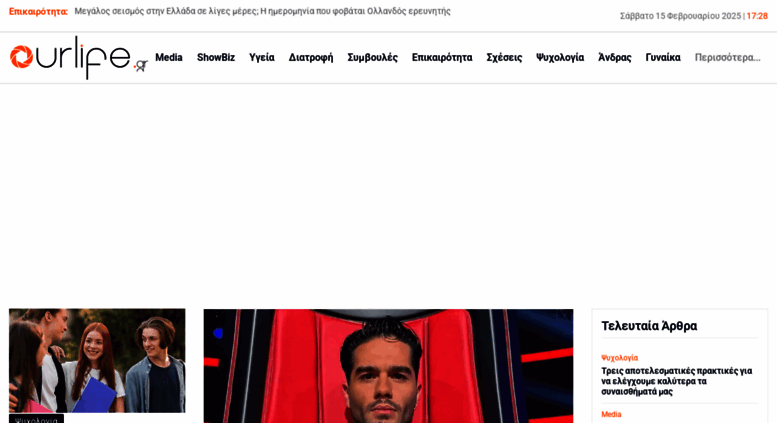Go to the Άνδρας section
The image size is (777, 423).
[x=614, y=57]
